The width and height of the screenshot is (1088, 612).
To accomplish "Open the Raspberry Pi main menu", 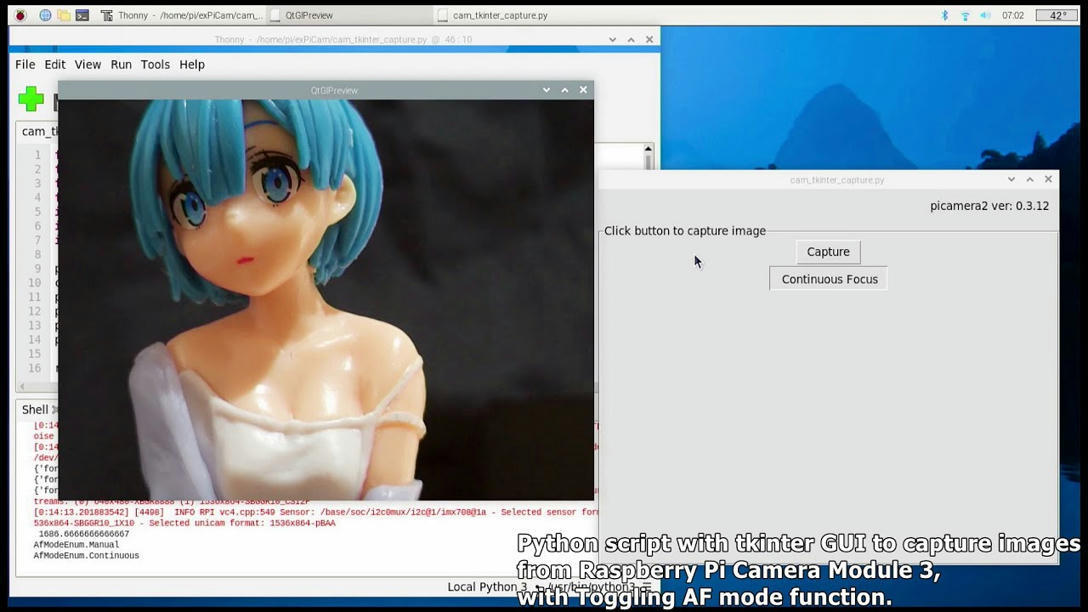I will coord(20,15).
